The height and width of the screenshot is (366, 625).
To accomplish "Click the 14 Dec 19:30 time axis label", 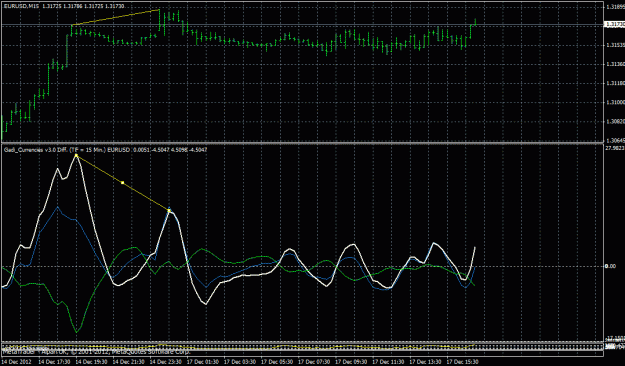I will 91,362.
